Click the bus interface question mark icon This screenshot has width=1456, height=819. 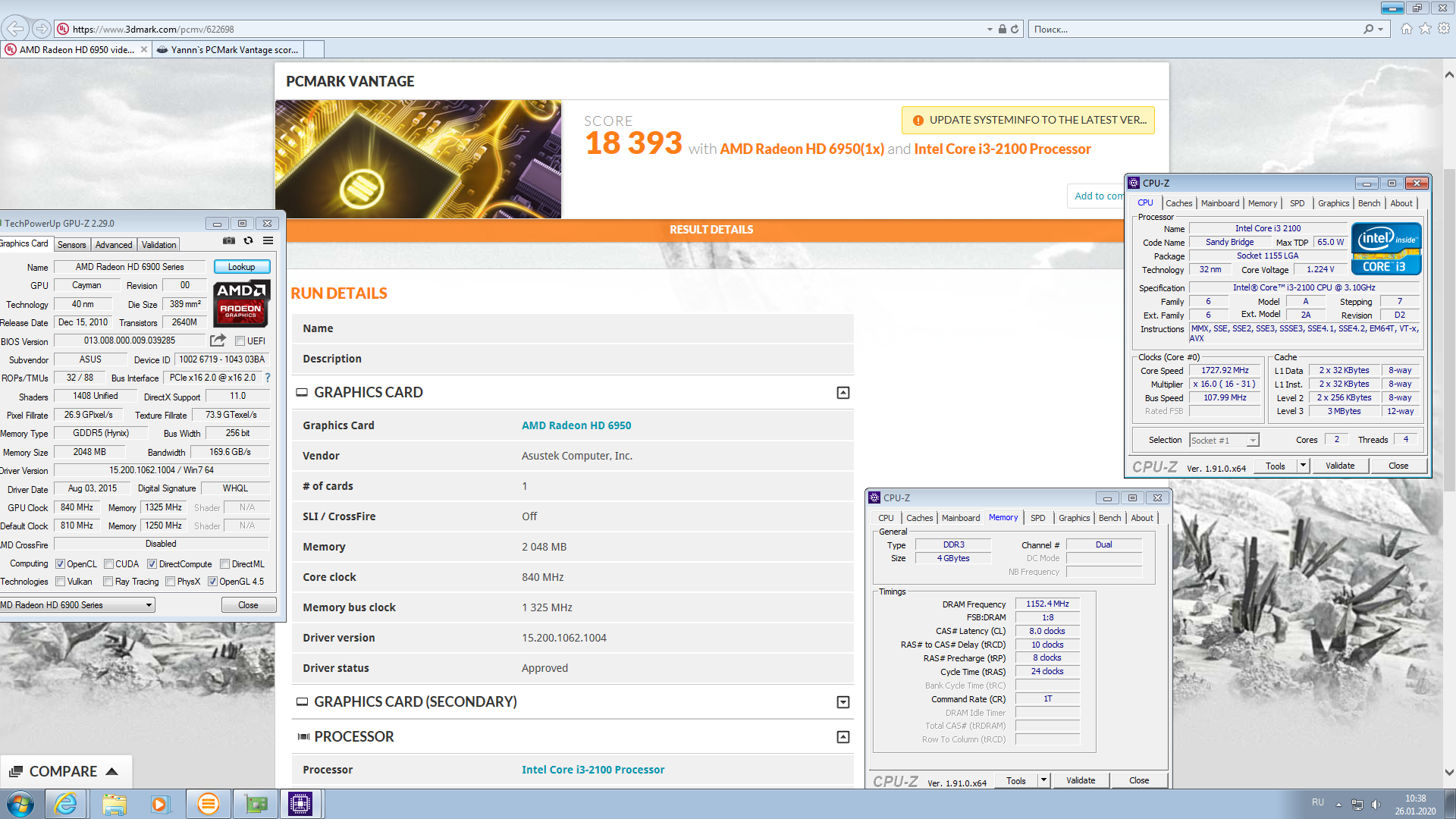click(267, 378)
